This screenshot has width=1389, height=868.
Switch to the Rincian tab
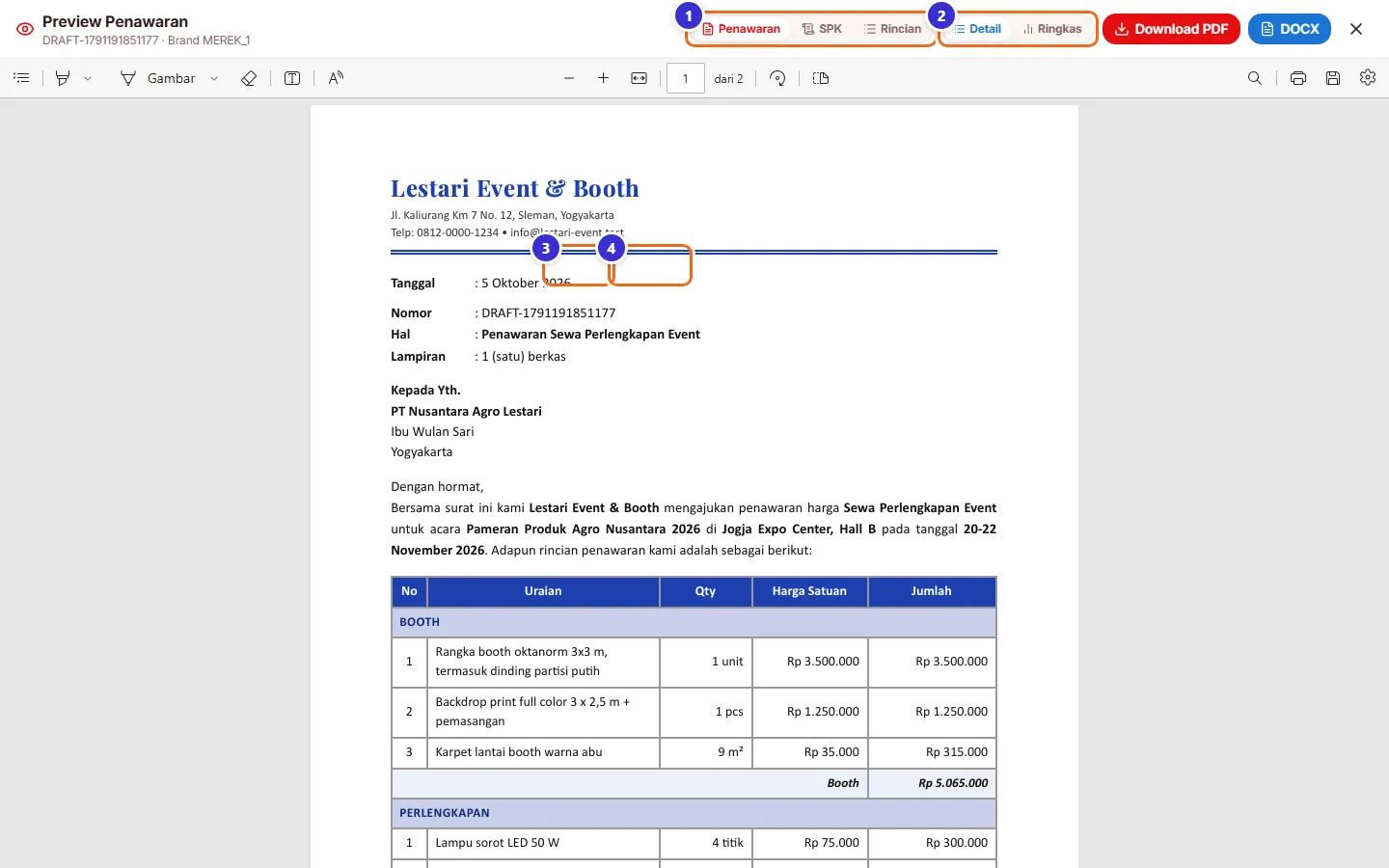click(892, 29)
